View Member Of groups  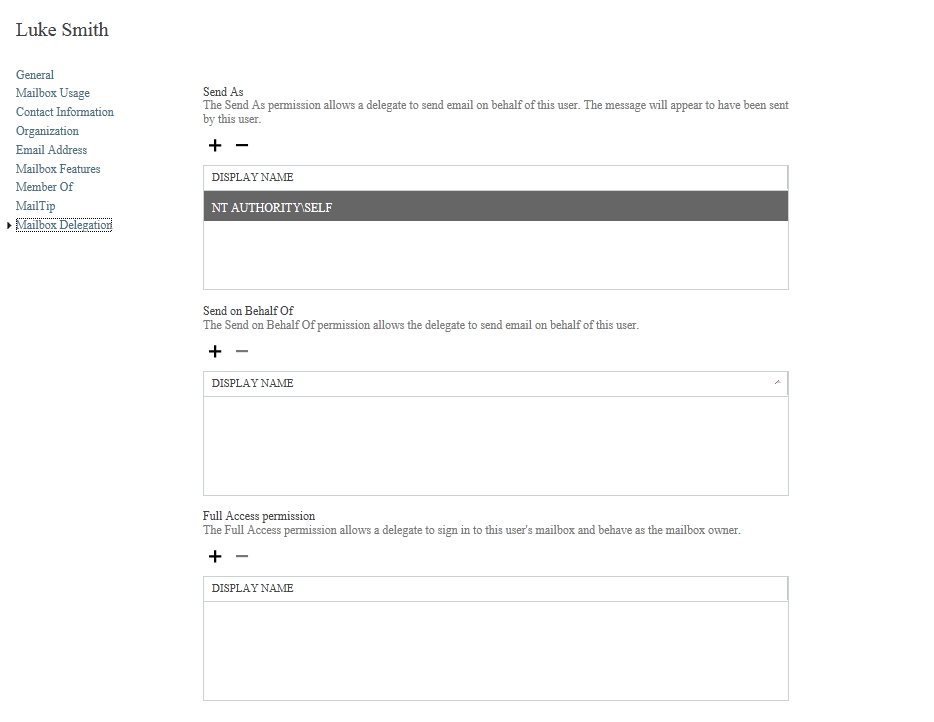44,187
